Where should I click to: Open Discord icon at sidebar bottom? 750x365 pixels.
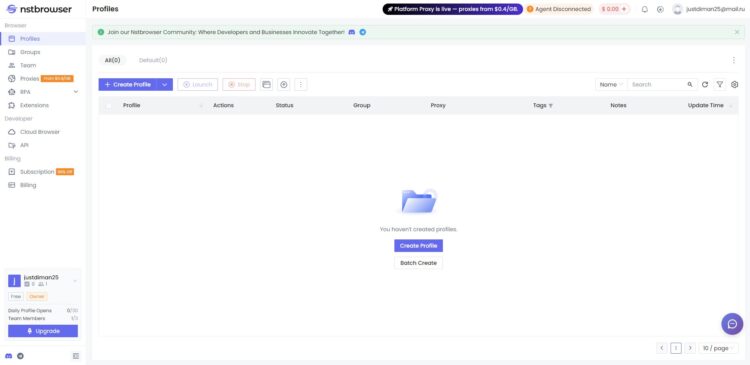click(x=9, y=356)
